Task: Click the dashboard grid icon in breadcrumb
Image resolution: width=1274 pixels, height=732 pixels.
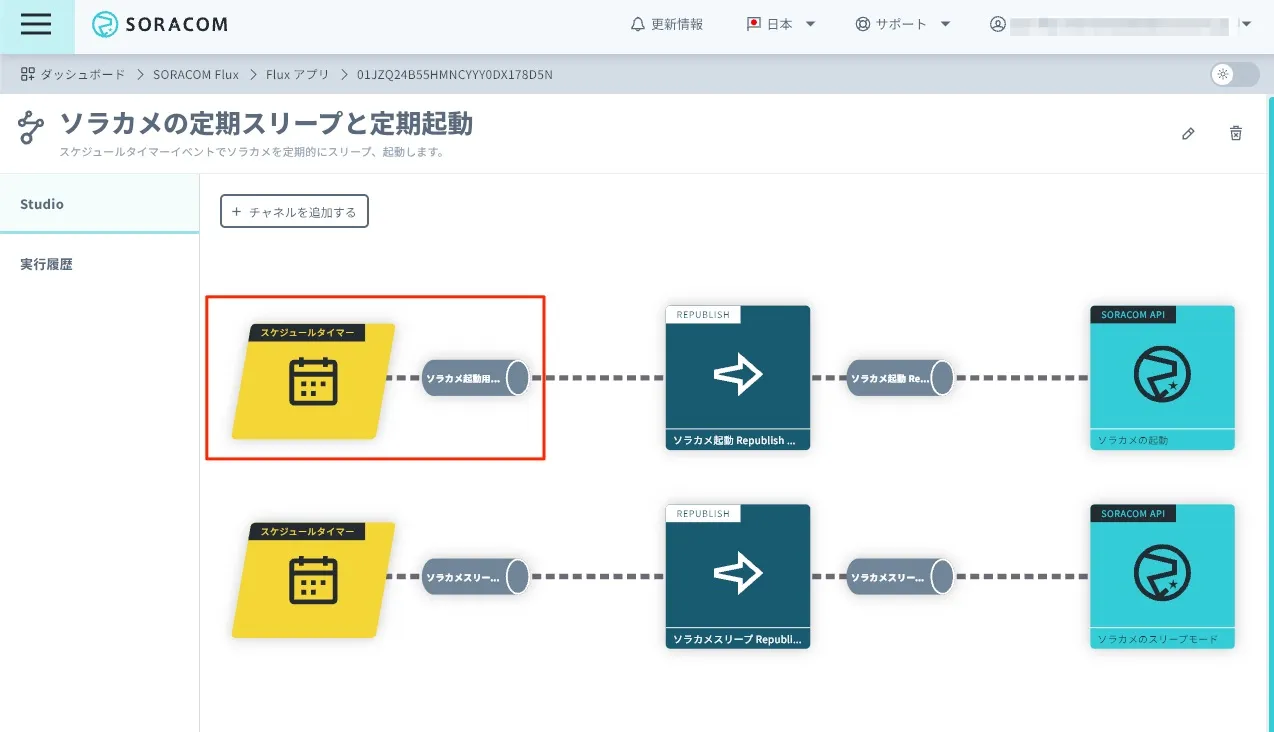Action: [28, 75]
